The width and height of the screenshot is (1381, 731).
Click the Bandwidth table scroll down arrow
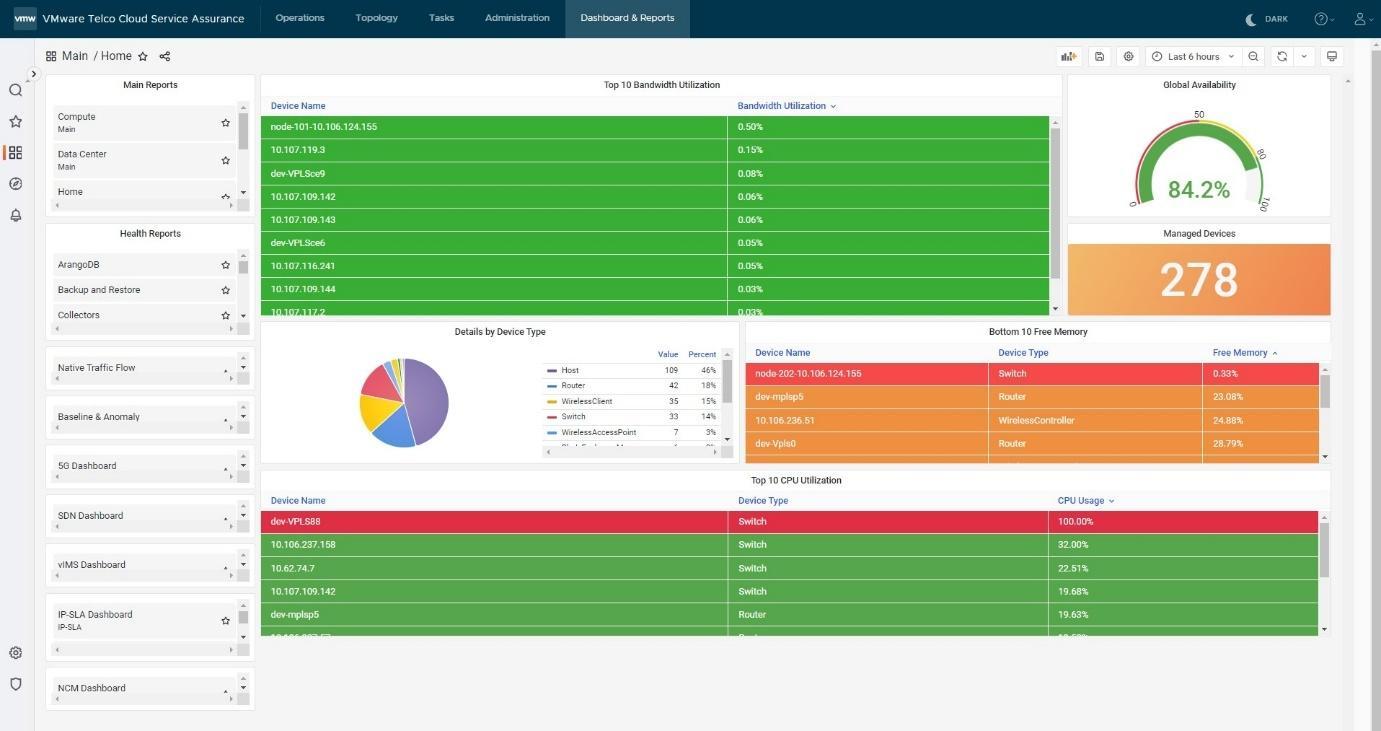point(1055,309)
